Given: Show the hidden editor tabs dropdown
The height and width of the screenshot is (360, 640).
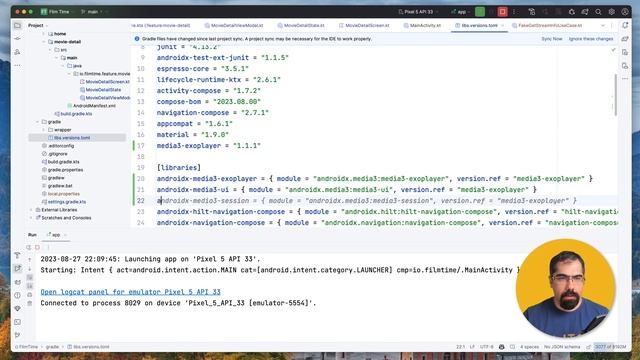Looking at the screenshot, I should tap(603, 25).
